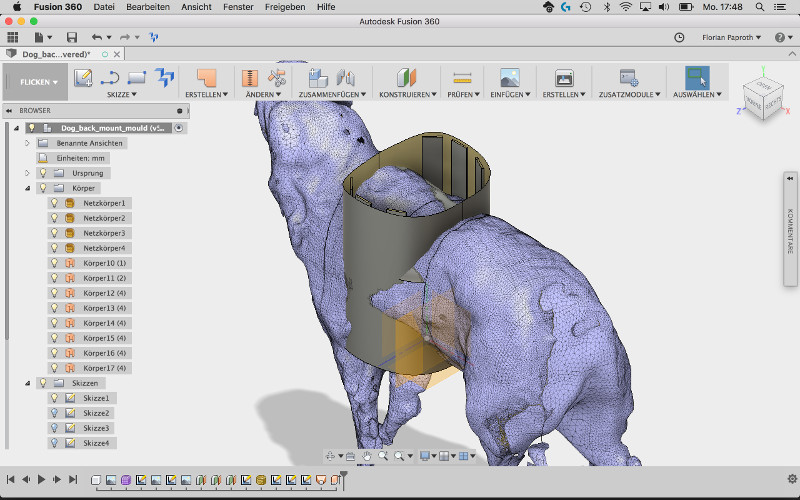Open the Fenster menu in menu bar
This screenshot has height=500, width=800.
238,7
